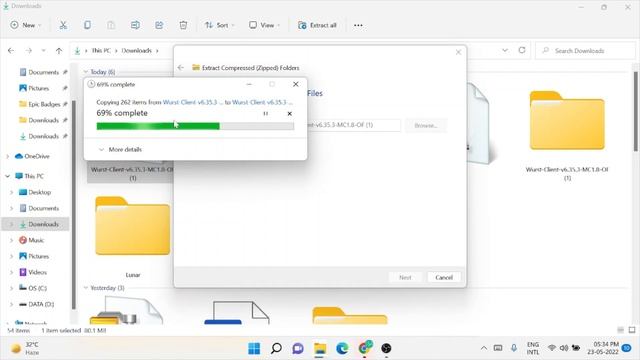
Task: Open the View dropdown
Action: click(x=264, y=25)
